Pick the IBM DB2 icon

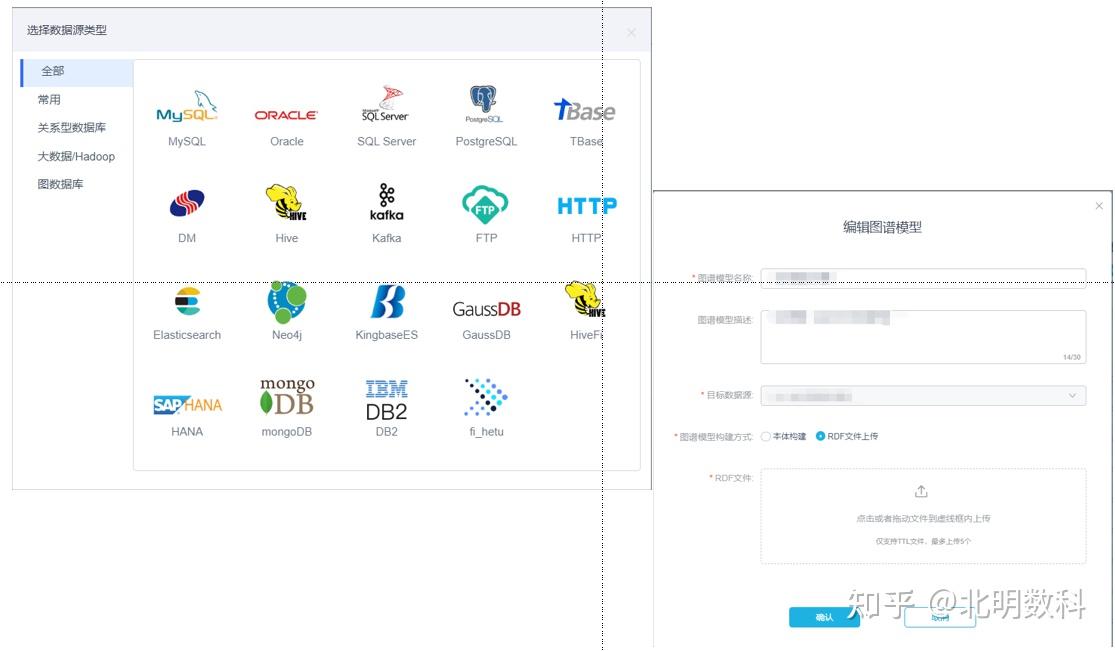point(386,401)
